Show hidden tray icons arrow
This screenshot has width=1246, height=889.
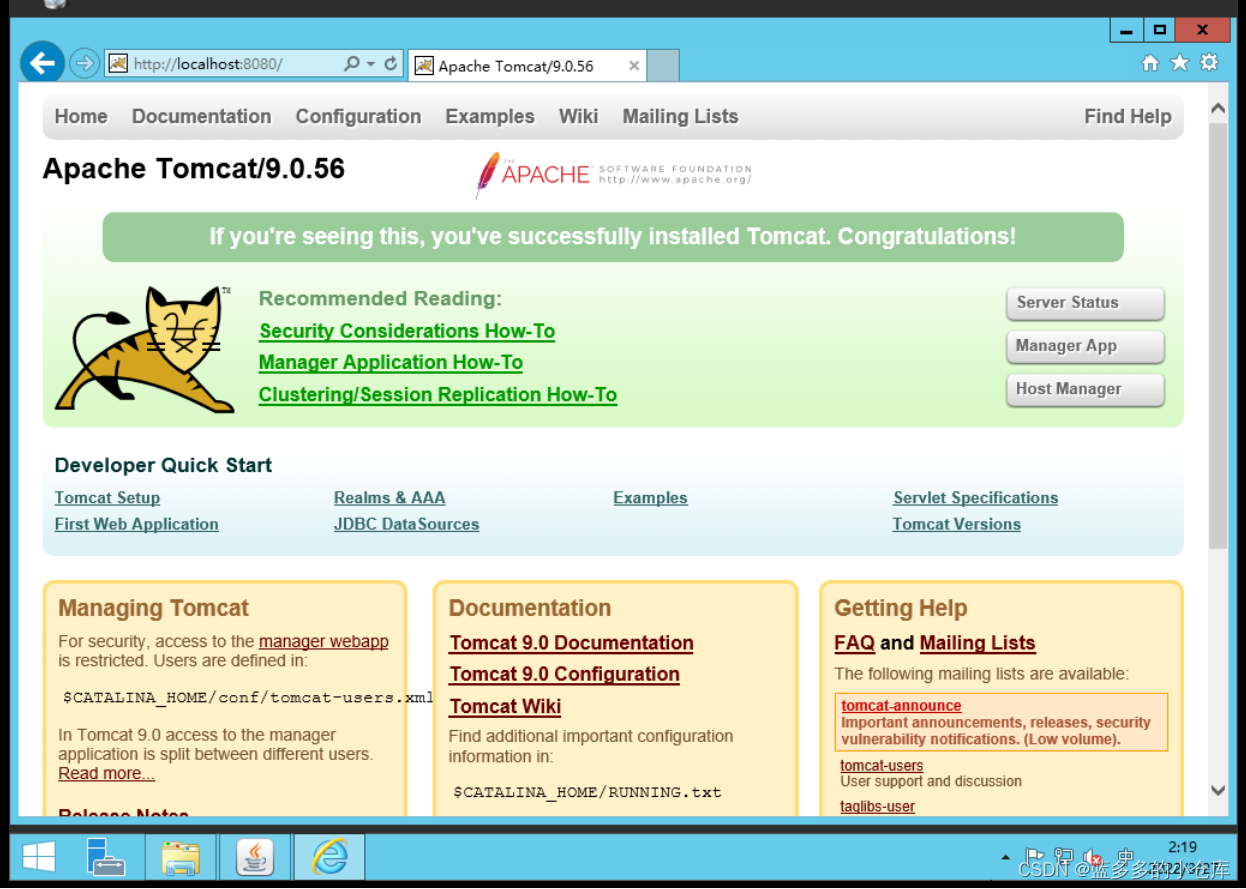[1005, 858]
